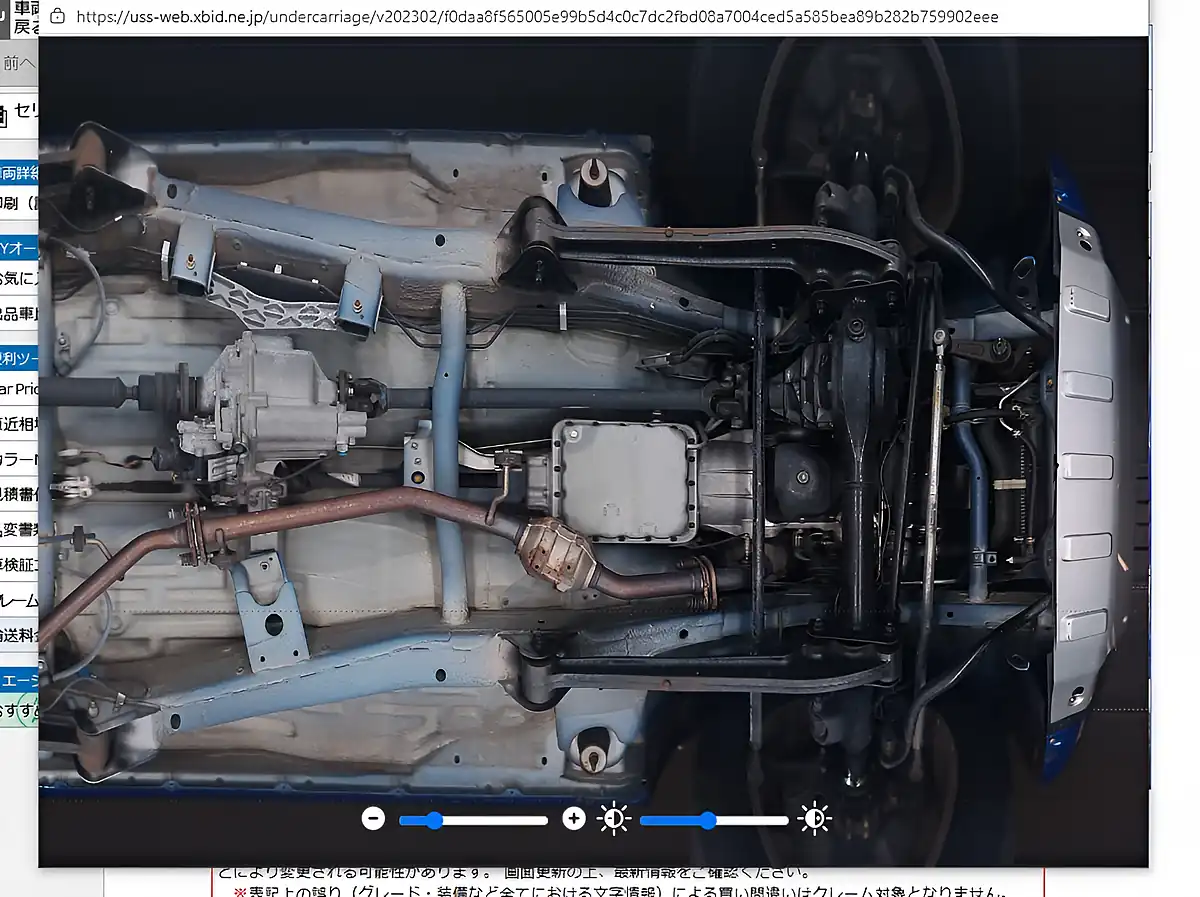
Task: Click the plus zoom-in icon
Action: (573, 819)
